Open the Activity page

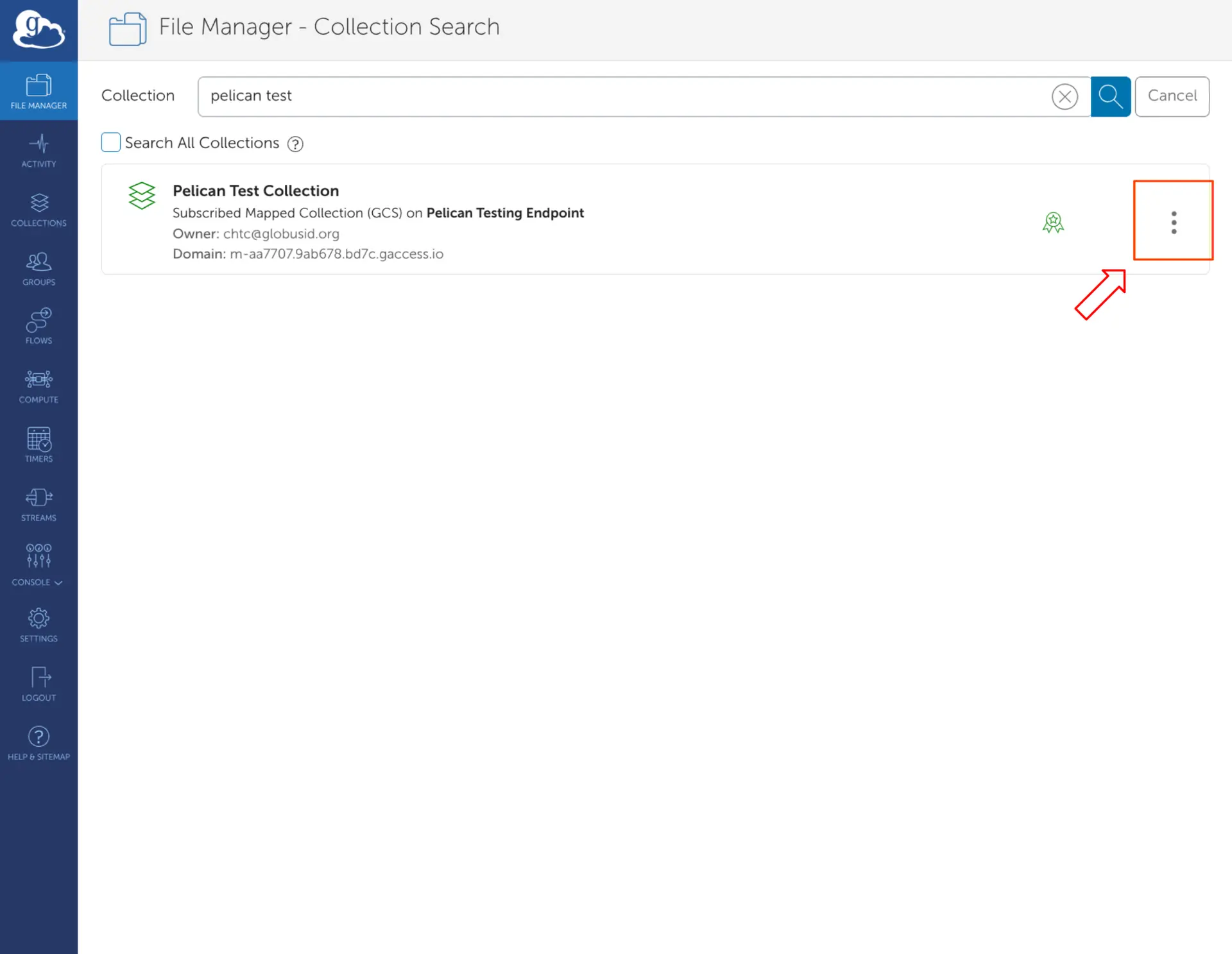(x=38, y=151)
